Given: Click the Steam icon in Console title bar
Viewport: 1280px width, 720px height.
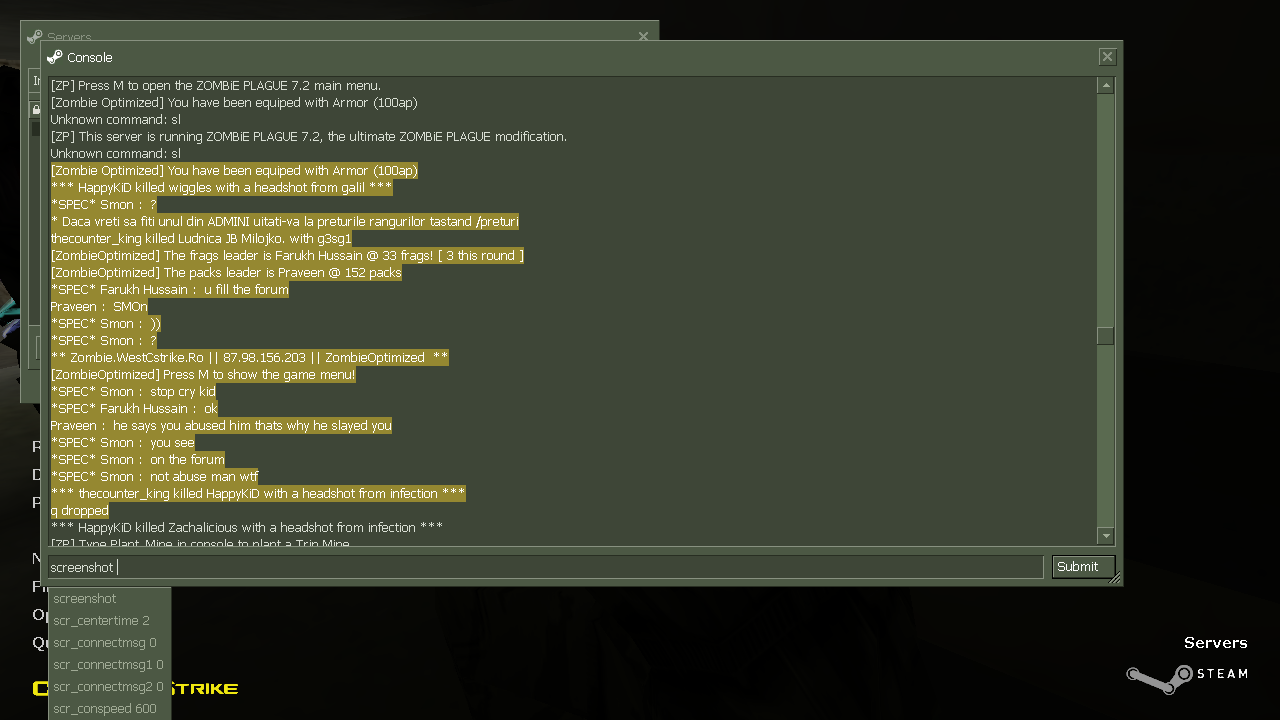Looking at the screenshot, I should coord(55,57).
